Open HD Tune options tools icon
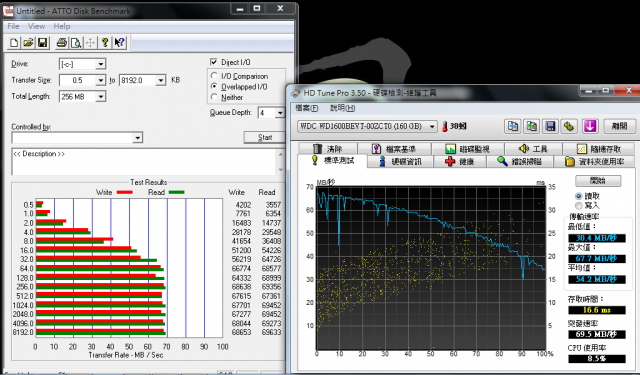 click(x=569, y=126)
